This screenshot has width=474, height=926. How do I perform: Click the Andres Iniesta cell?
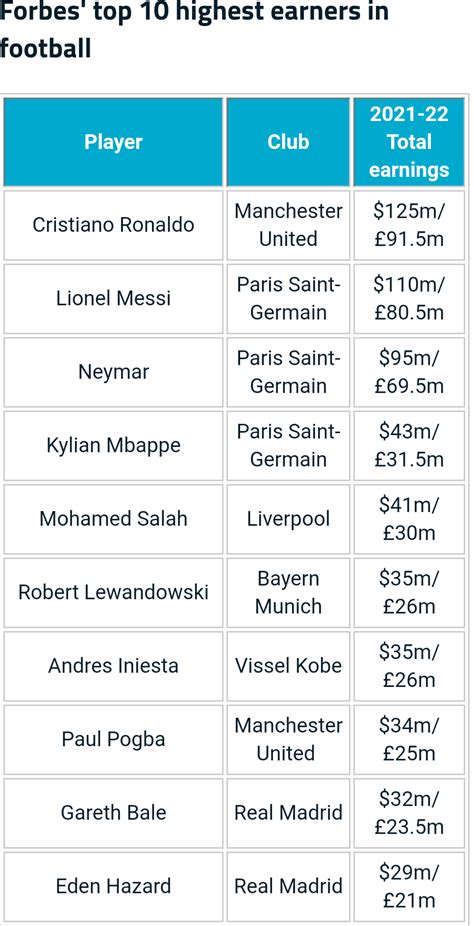[x=113, y=666]
